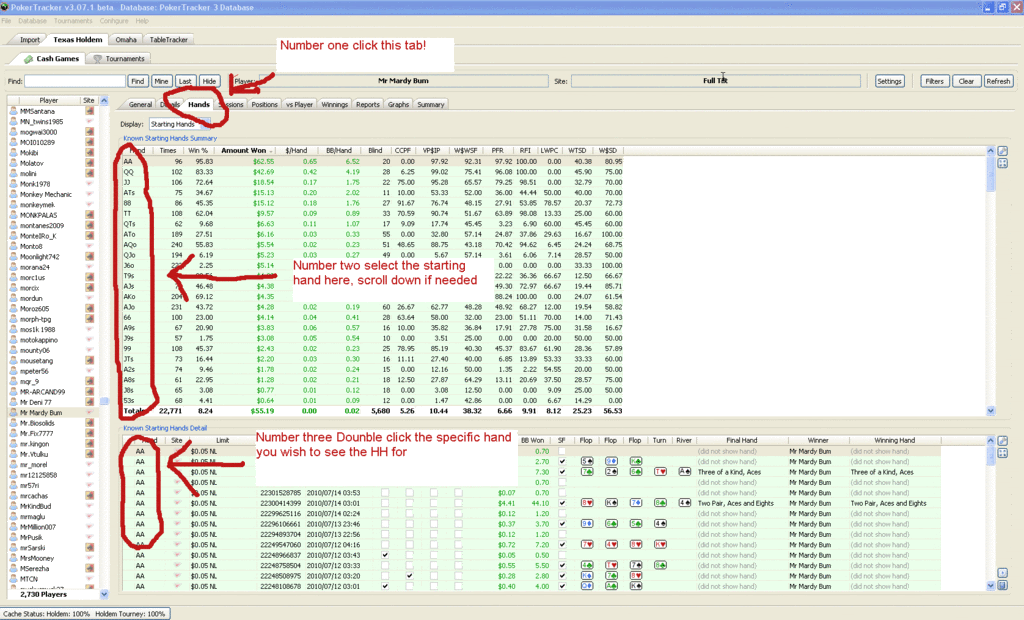This screenshot has height=620, width=1024.
Task: Click the player list scroll-up arrow
Action: pos(104,101)
